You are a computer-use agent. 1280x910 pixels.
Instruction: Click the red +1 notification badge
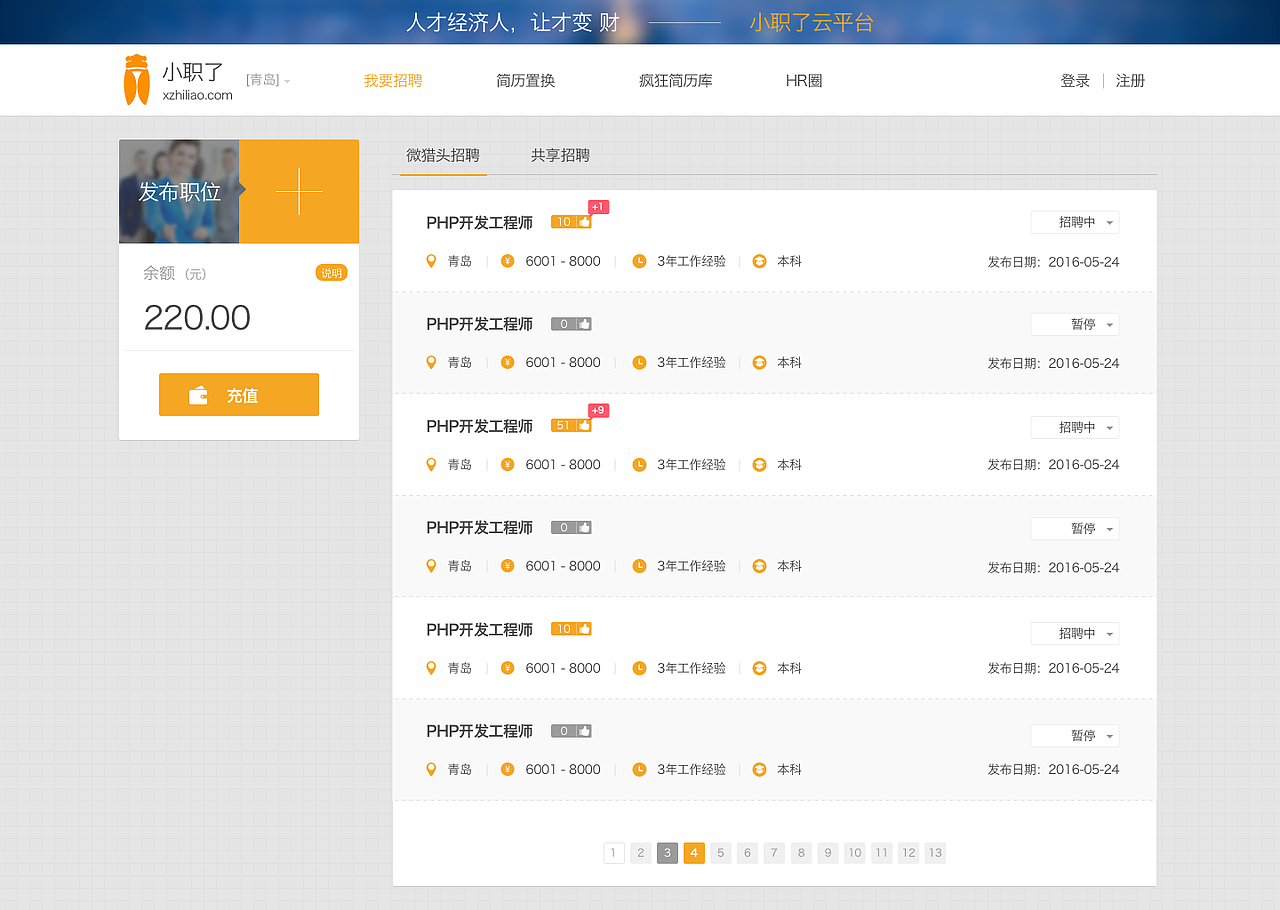(x=598, y=207)
